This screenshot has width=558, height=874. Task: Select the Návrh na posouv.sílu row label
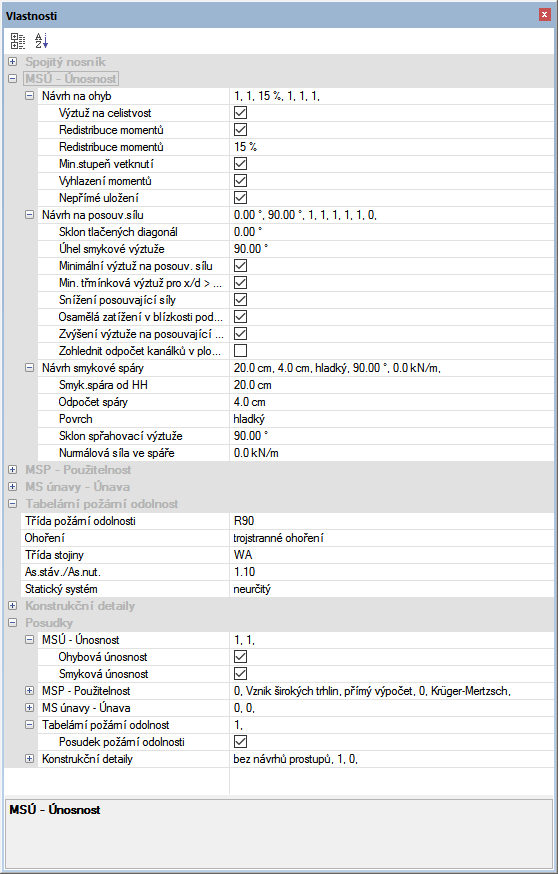click(x=93, y=215)
